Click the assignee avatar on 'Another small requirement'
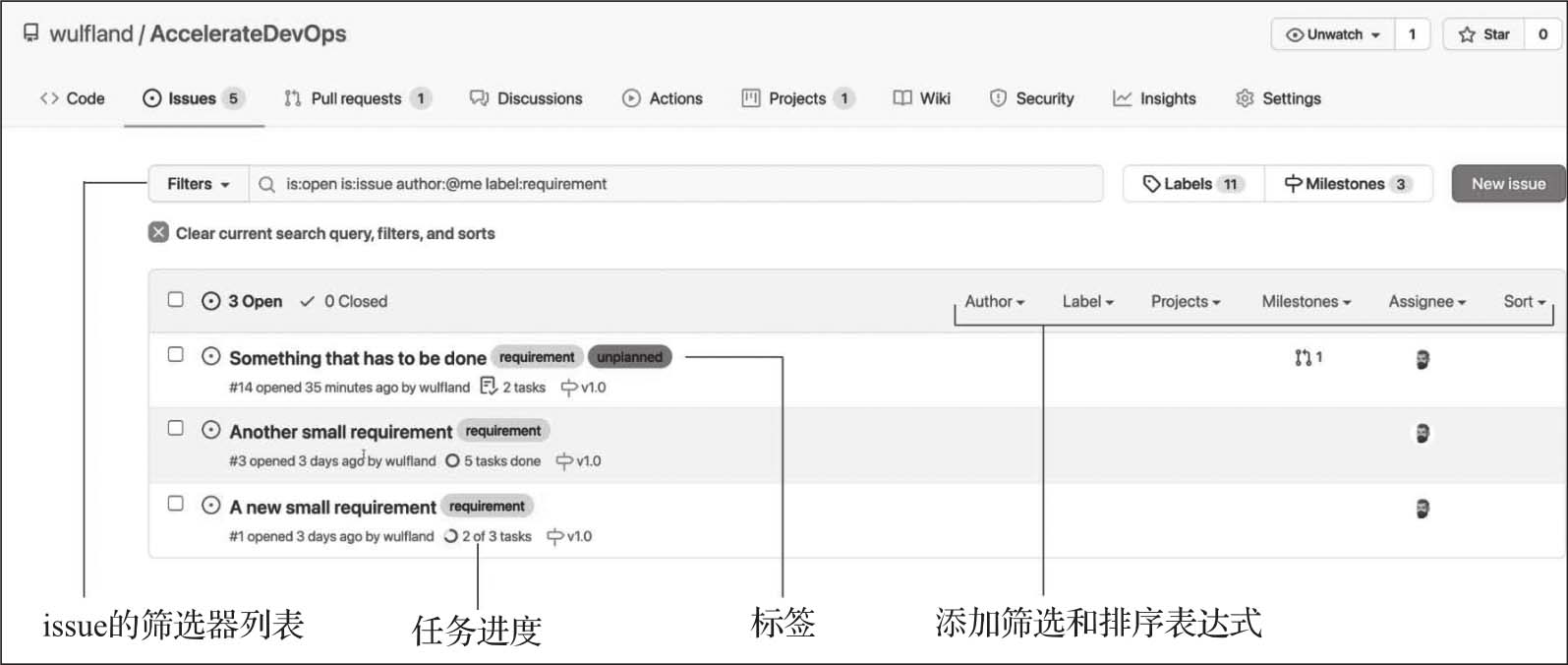 (1423, 433)
